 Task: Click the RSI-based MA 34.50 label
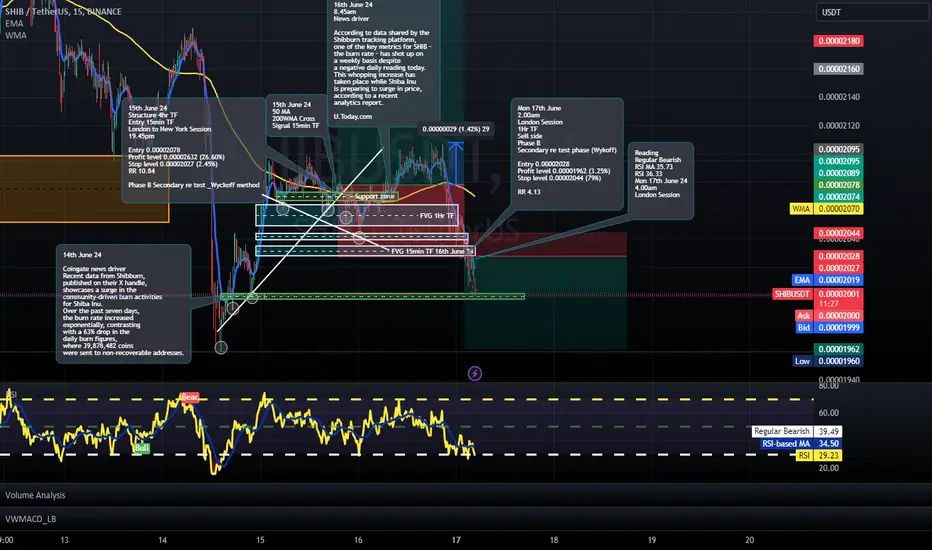(801, 444)
